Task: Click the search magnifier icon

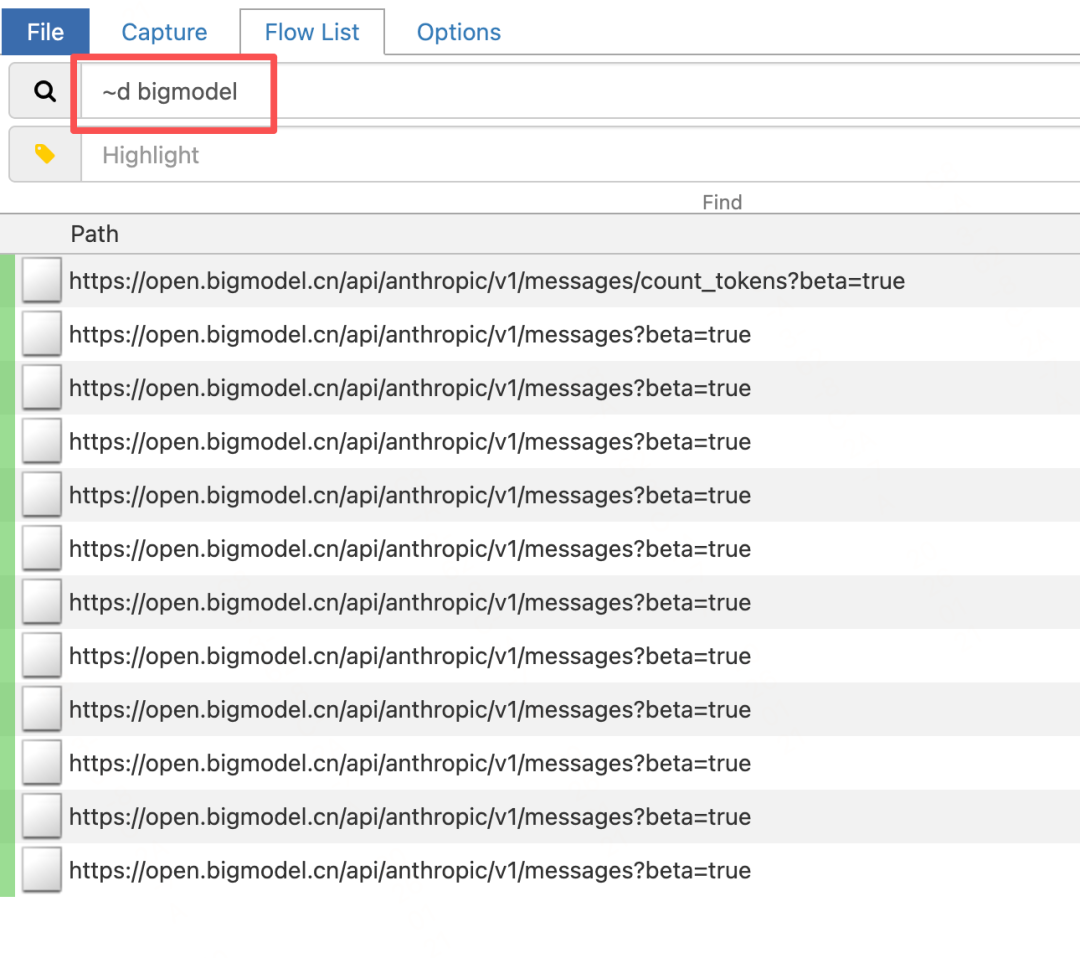Action: tap(45, 92)
